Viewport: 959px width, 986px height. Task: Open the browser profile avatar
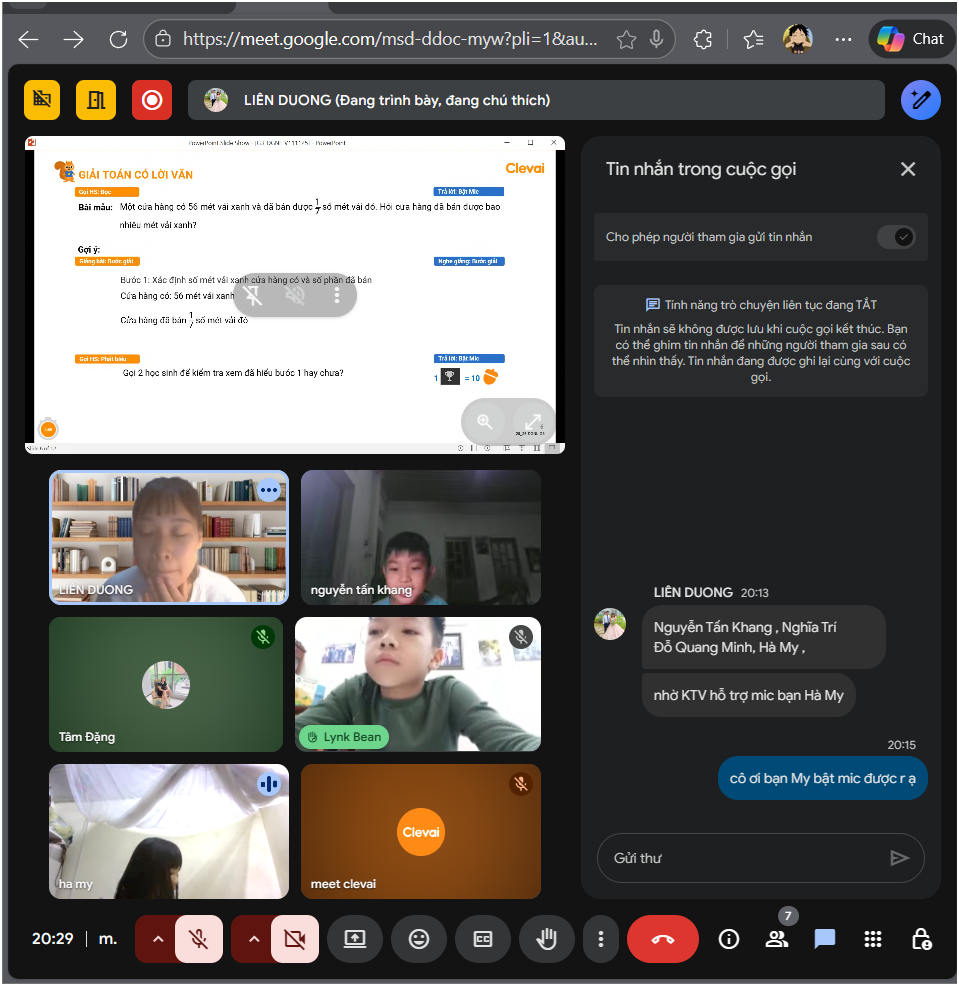coord(797,39)
